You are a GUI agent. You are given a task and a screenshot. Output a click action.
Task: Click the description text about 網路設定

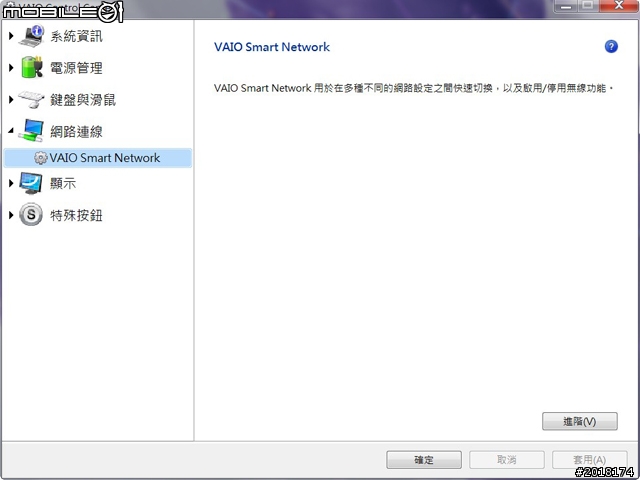pyautogui.click(x=414, y=88)
